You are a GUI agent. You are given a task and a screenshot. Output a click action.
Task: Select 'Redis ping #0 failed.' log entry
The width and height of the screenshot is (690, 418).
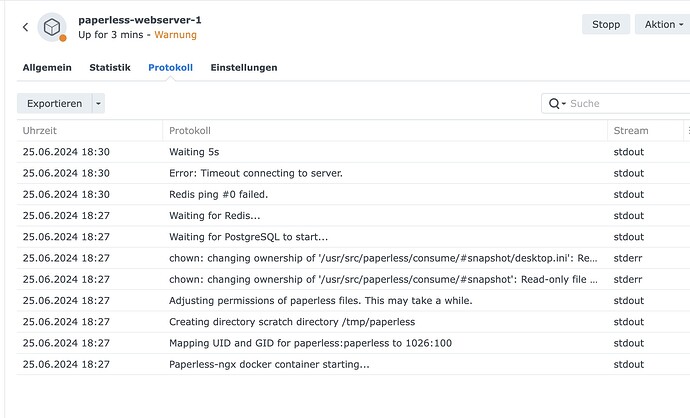(353, 194)
